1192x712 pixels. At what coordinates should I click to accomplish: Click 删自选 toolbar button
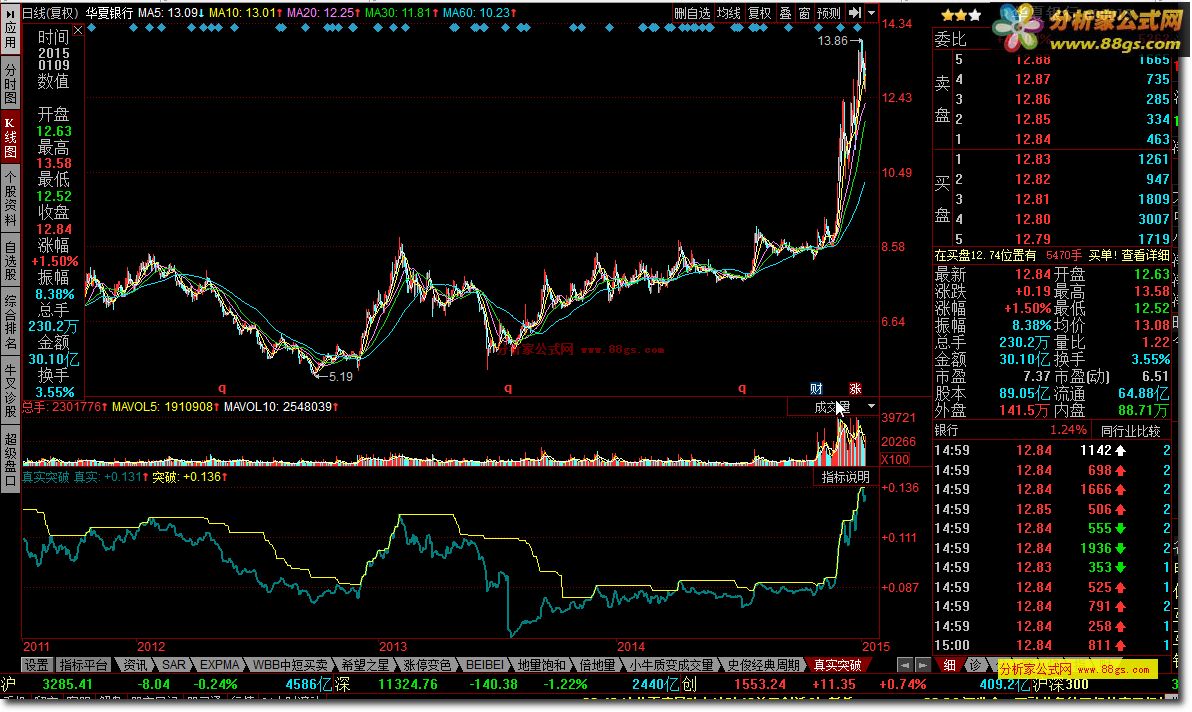(693, 13)
